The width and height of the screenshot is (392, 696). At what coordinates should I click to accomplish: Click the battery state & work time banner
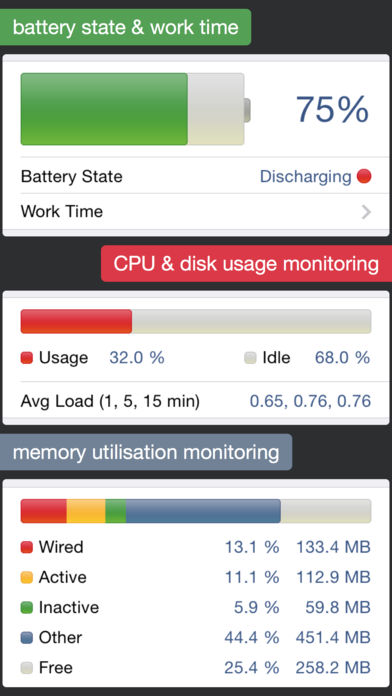coord(125,27)
